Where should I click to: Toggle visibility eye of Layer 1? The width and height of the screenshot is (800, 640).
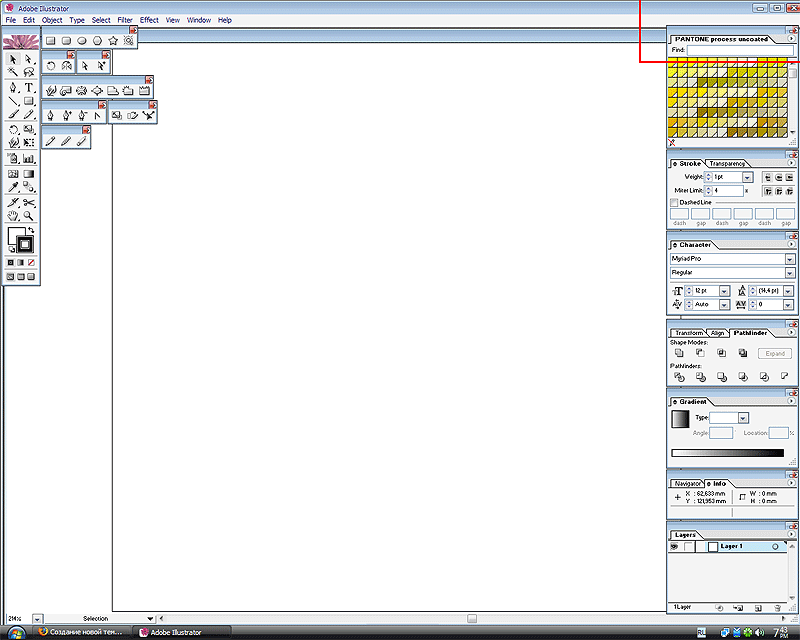click(x=674, y=547)
